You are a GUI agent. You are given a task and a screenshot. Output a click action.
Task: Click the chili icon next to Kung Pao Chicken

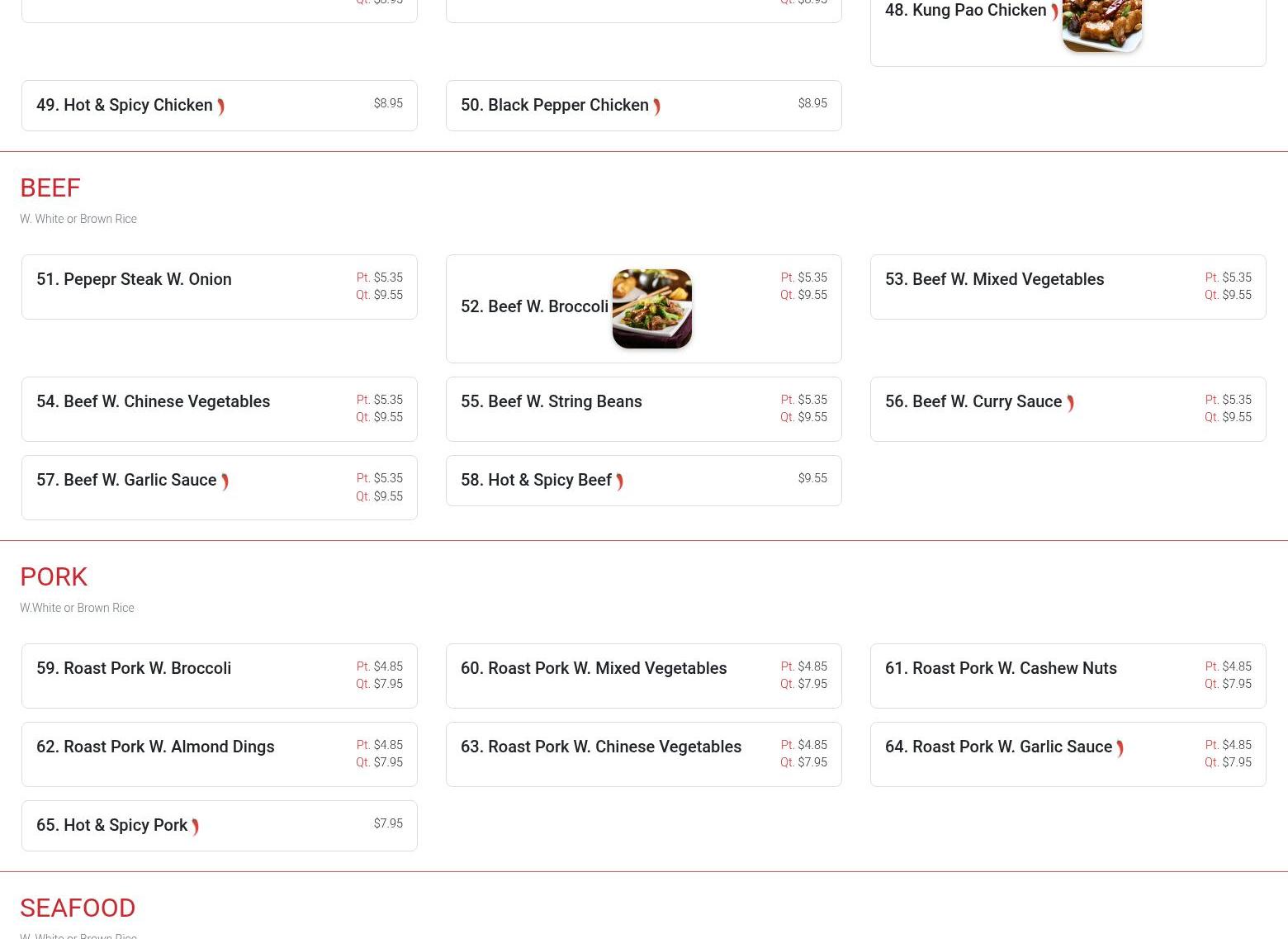tap(1054, 12)
